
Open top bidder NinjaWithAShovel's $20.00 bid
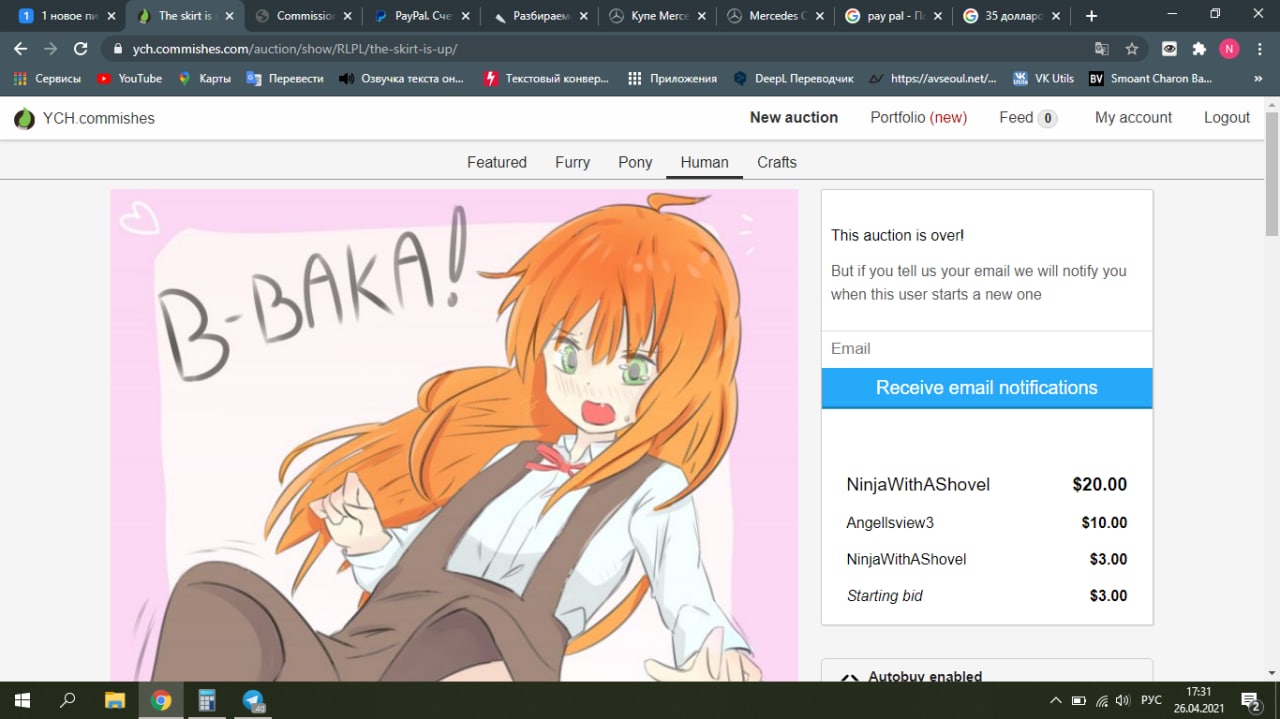(x=987, y=484)
